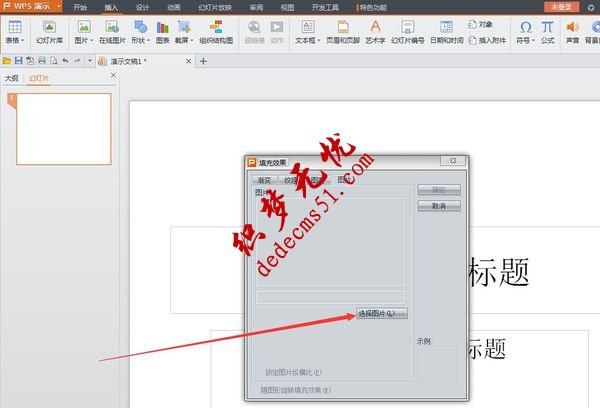Click 幻灯片编号 slide number icon
Screen dimensions: 600x408
408,27
